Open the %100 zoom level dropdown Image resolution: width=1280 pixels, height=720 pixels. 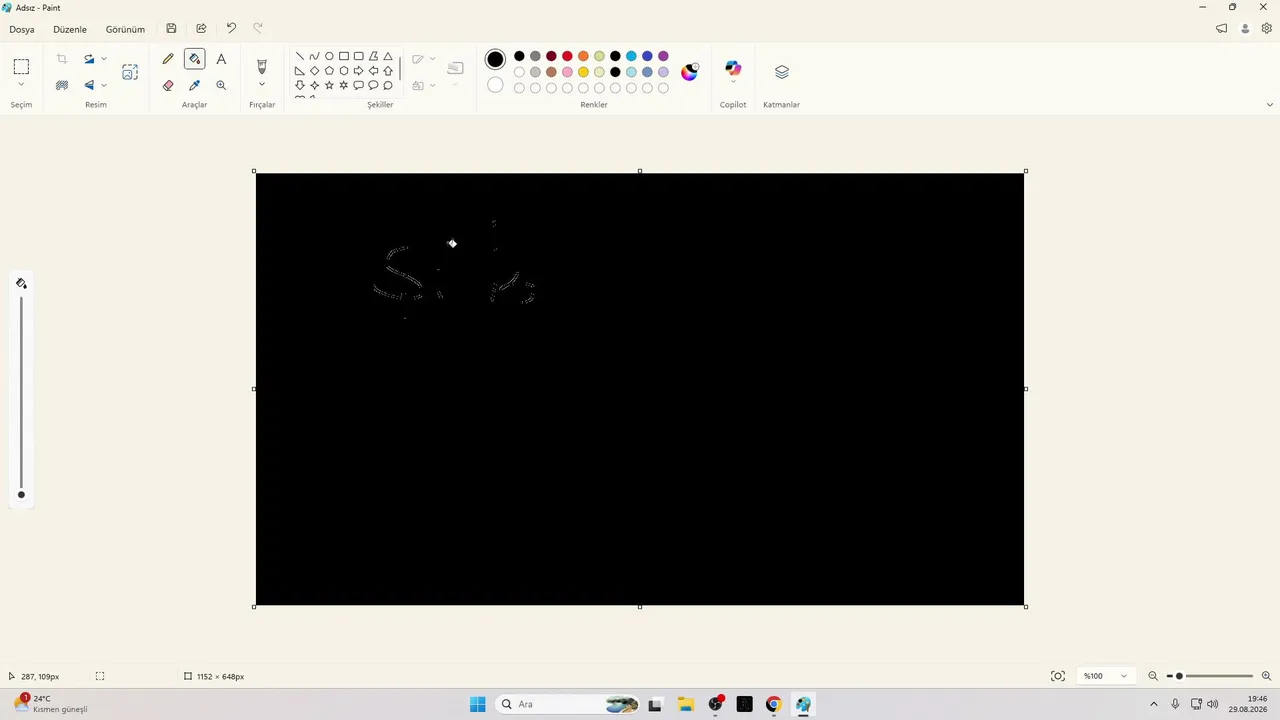pos(1105,676)
